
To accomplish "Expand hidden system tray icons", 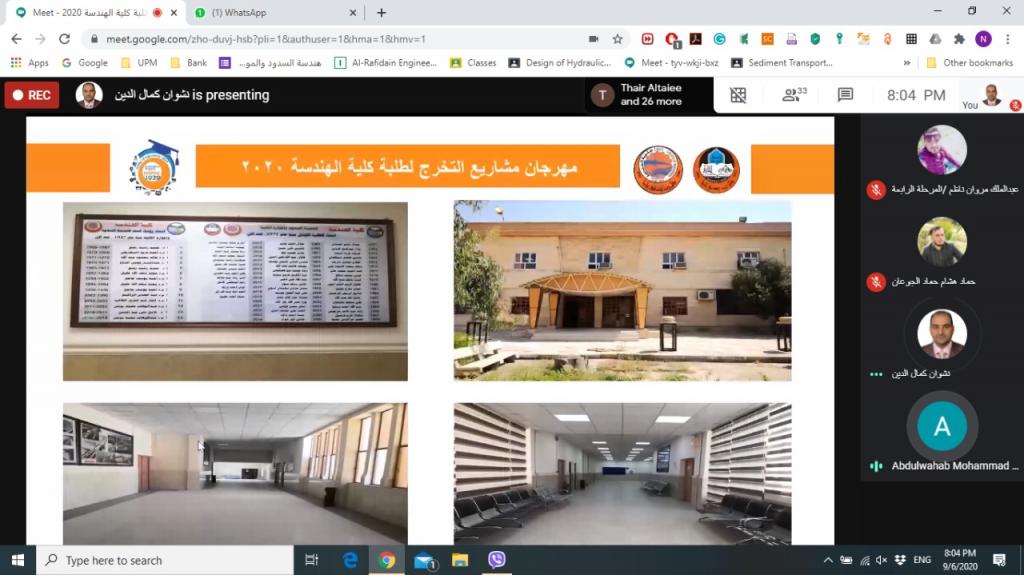I will (828, 560).
